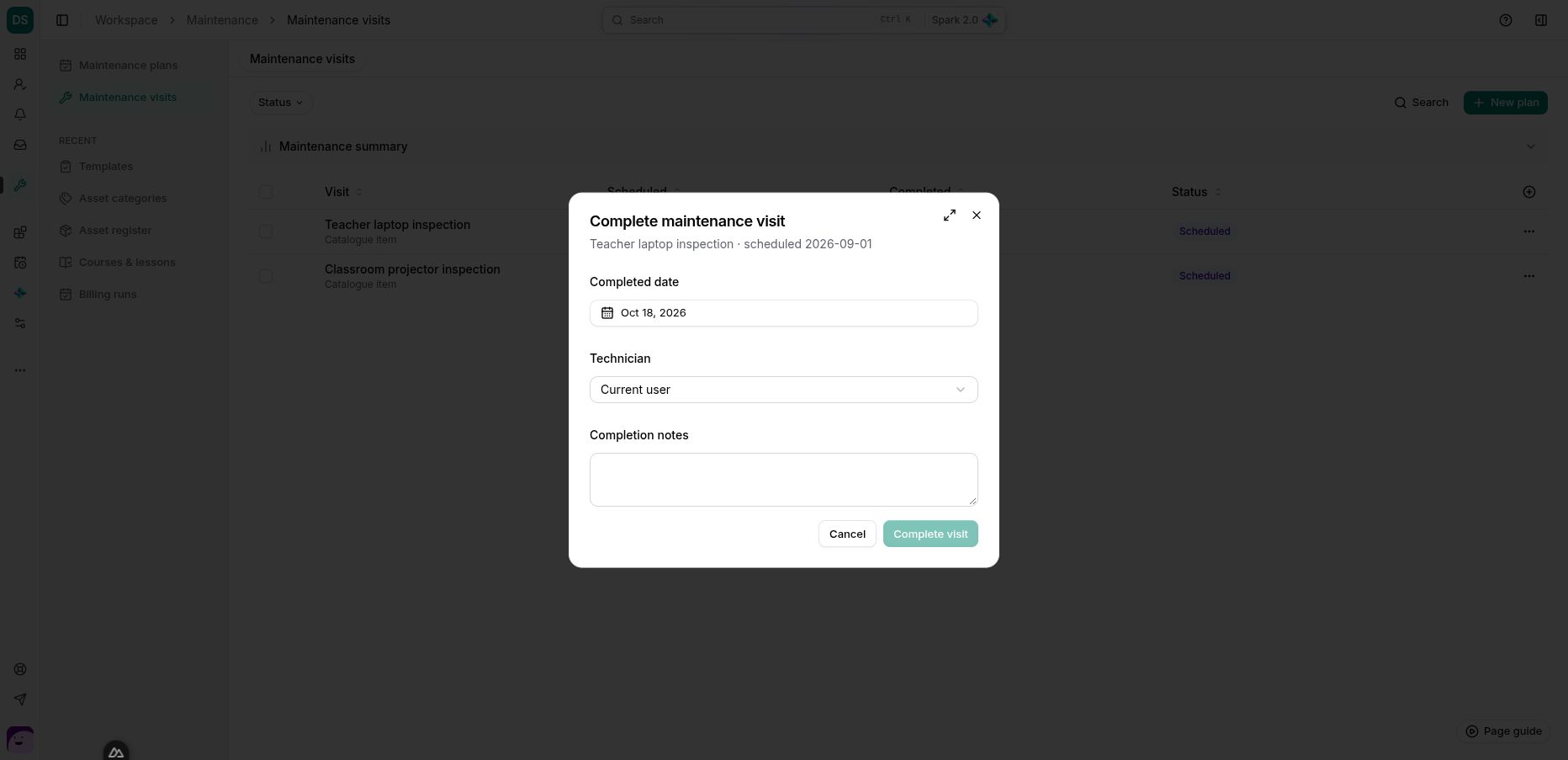Click the New plan button
1568x760 pixels.
coord(1506,103)
